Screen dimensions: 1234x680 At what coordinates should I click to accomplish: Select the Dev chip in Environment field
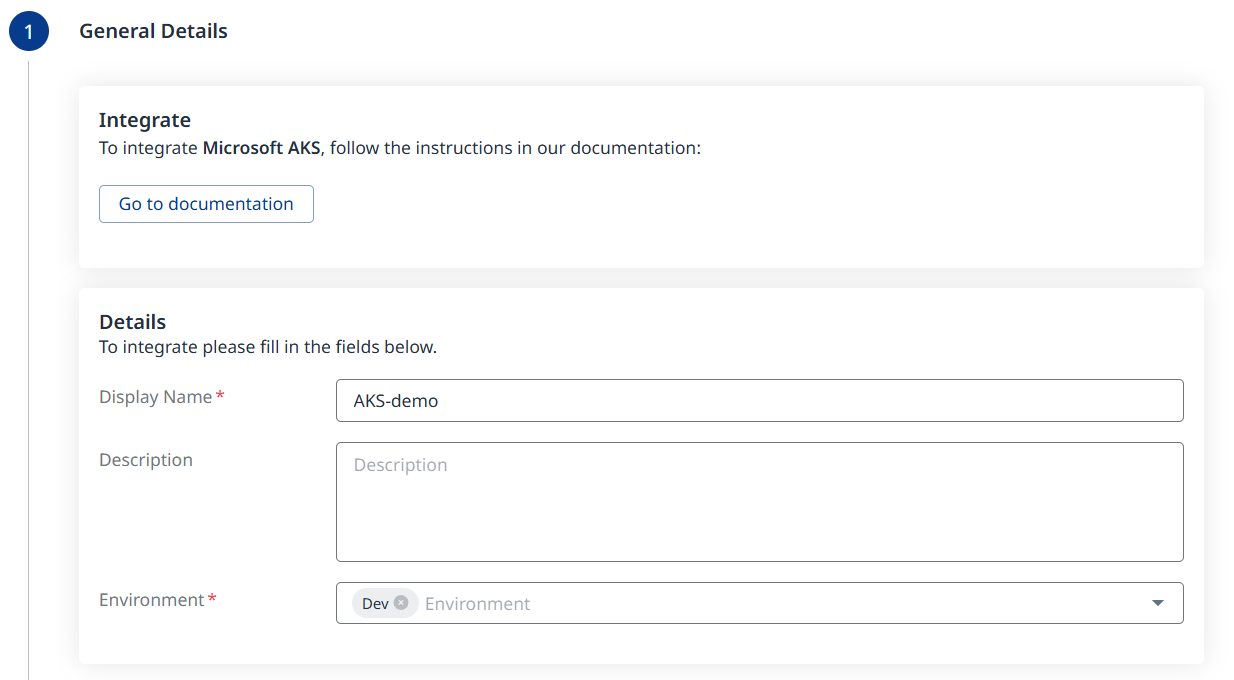[x=375, y=604]
